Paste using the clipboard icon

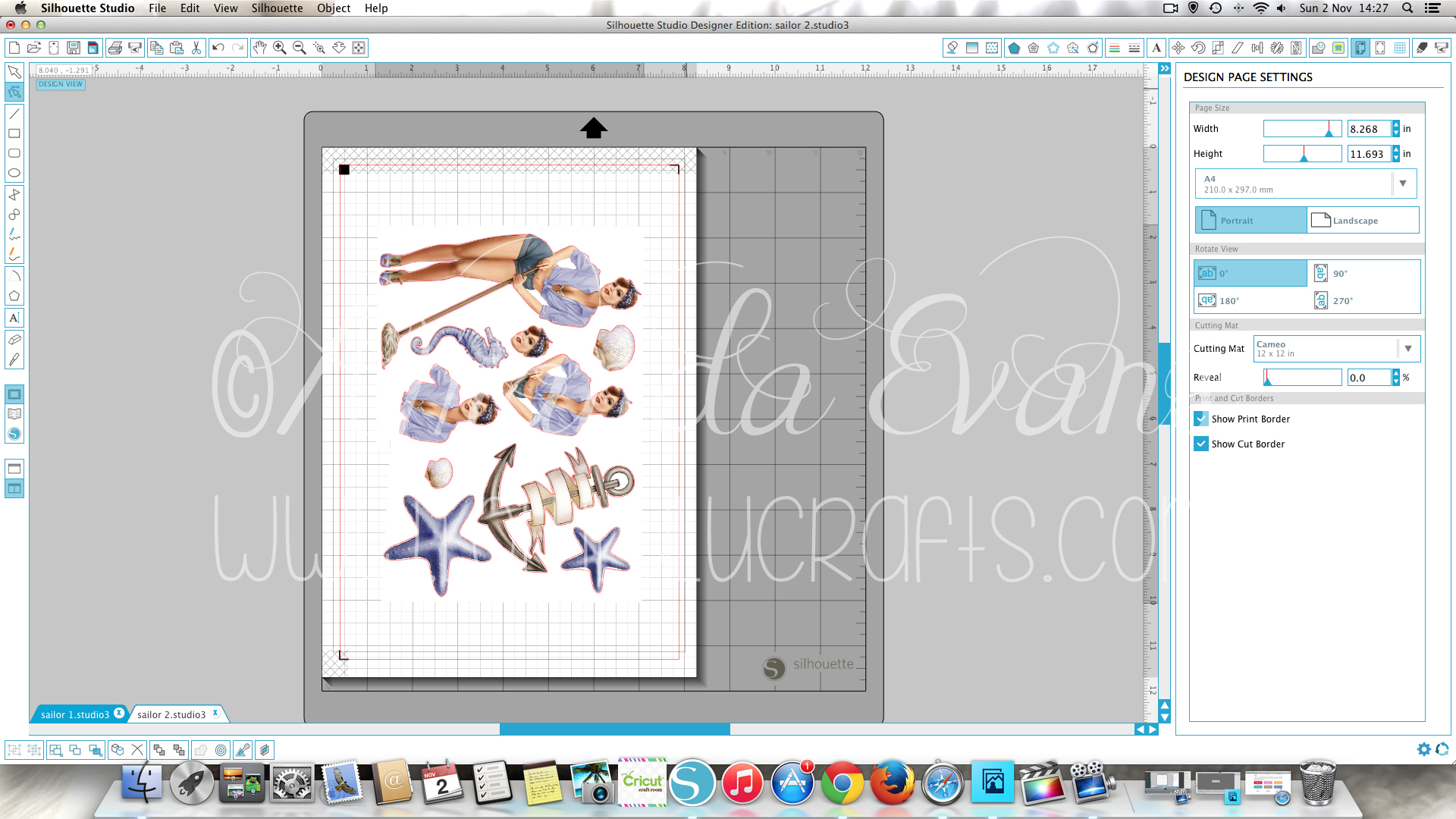(177, 48)
